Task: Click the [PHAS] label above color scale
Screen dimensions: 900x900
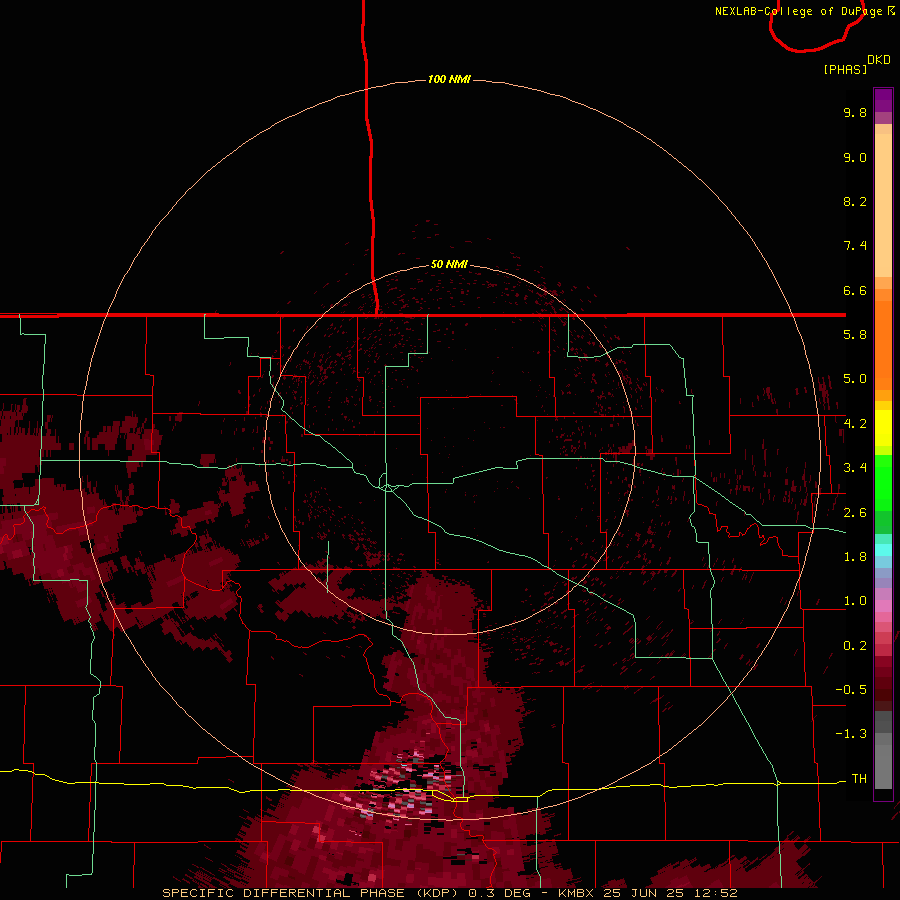Action: click(x=845, y=69)
